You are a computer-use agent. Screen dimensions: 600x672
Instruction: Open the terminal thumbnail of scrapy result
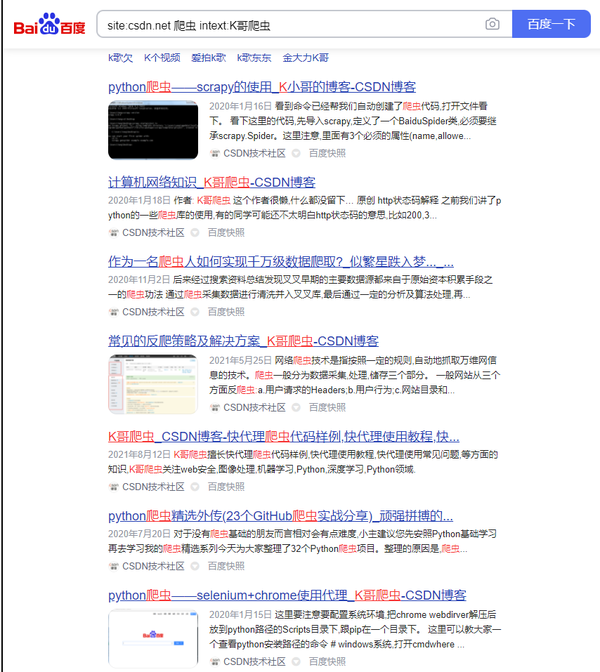(x=153, y=130)
